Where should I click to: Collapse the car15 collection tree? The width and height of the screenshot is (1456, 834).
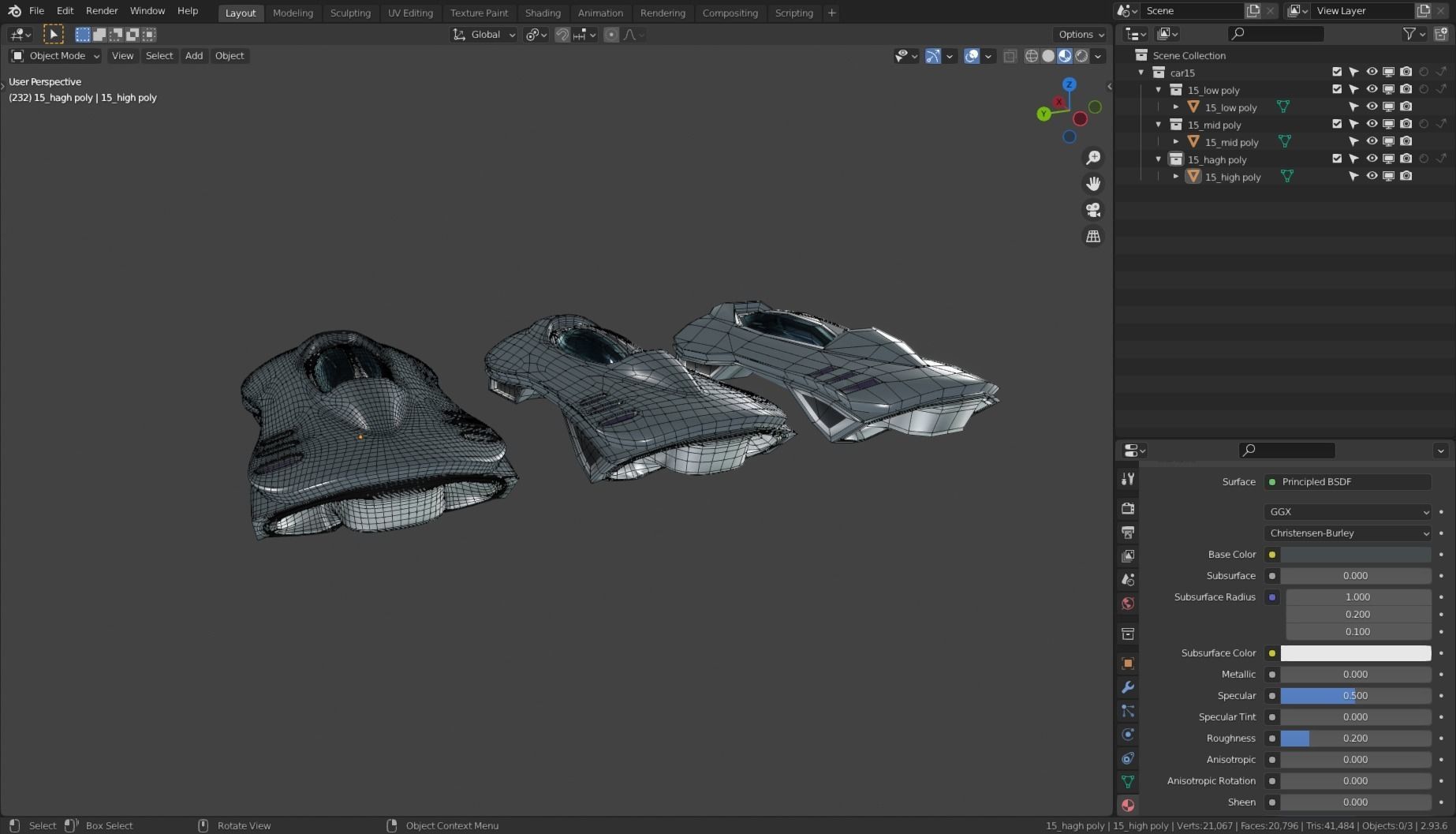(1141, 73)
